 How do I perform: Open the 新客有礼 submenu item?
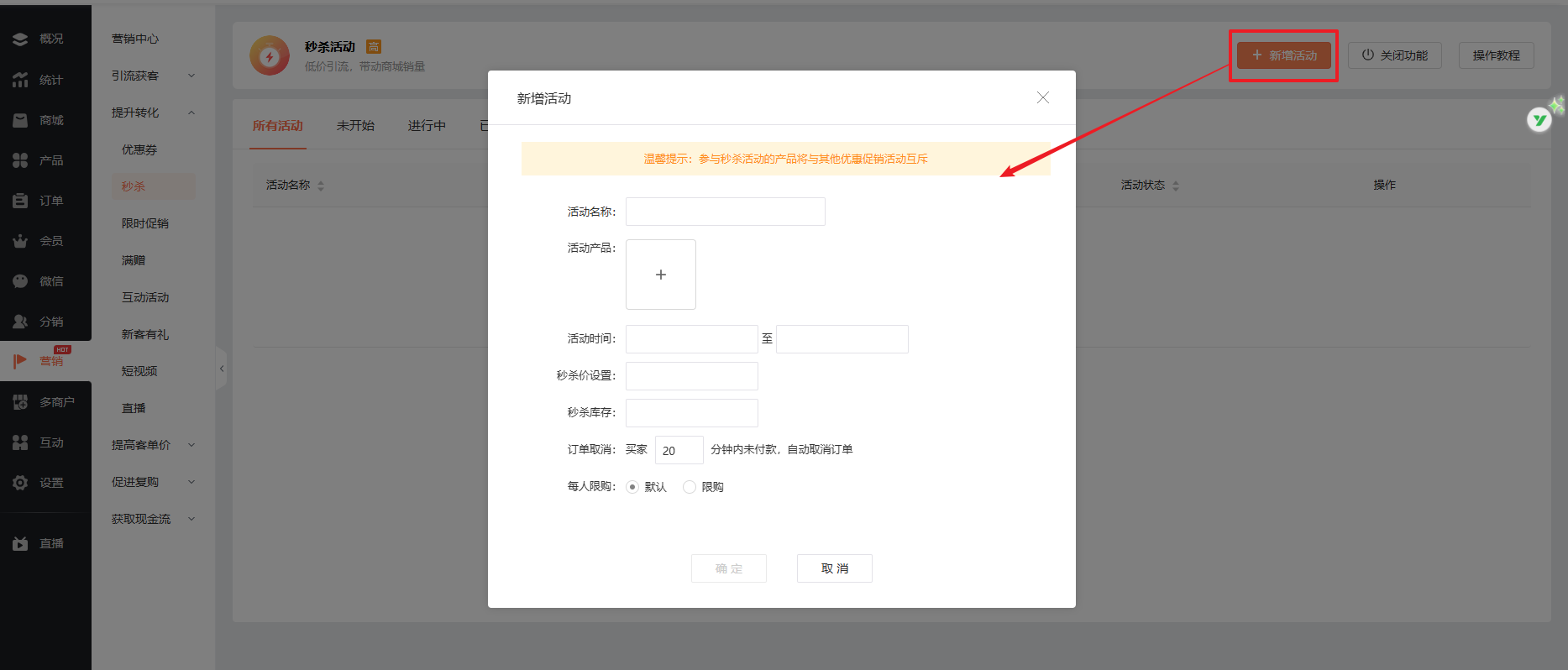tap(145, 334)
